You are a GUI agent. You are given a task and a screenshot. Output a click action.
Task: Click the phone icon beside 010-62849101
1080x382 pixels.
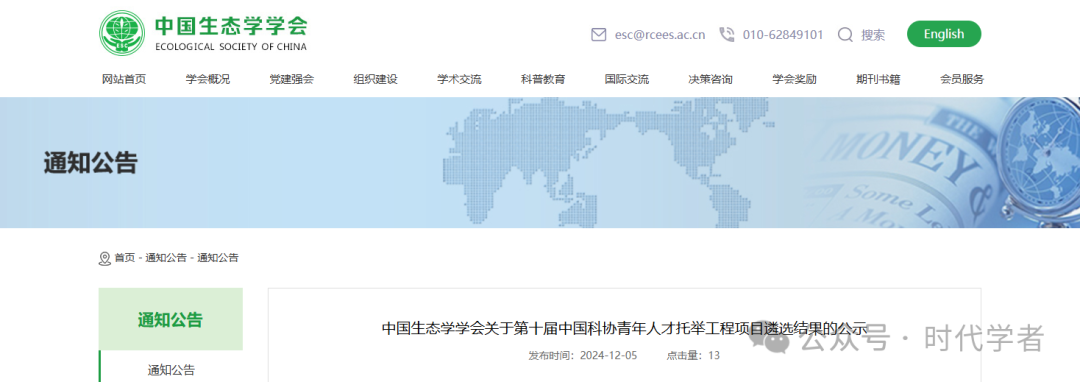tap(727, 34)
